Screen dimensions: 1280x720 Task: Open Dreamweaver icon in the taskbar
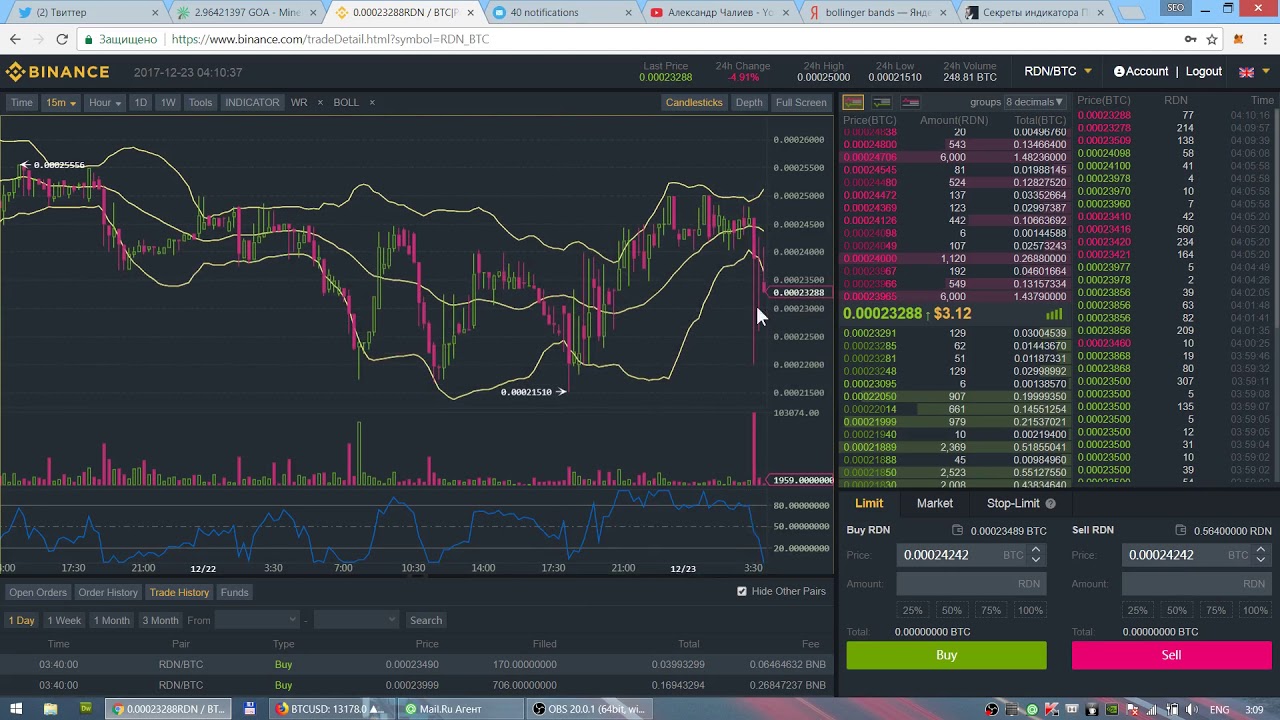point(86,709)
